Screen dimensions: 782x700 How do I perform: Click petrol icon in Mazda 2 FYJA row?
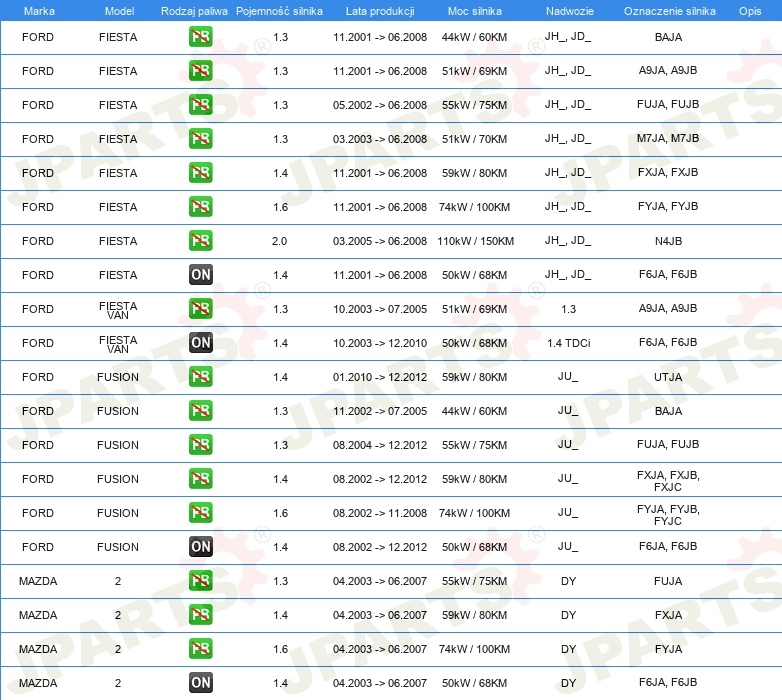click(x=200, y=648)
